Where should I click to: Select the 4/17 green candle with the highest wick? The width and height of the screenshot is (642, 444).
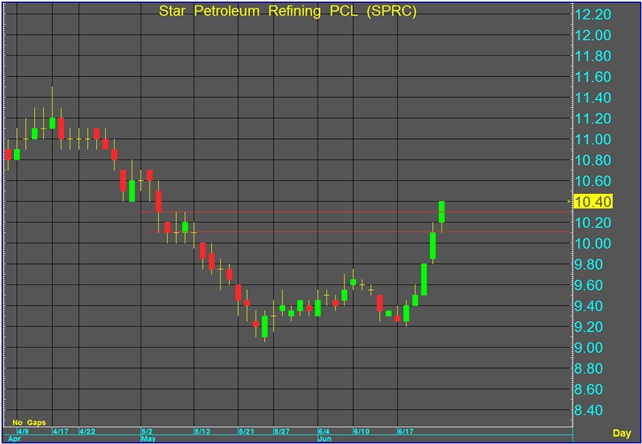52,123
